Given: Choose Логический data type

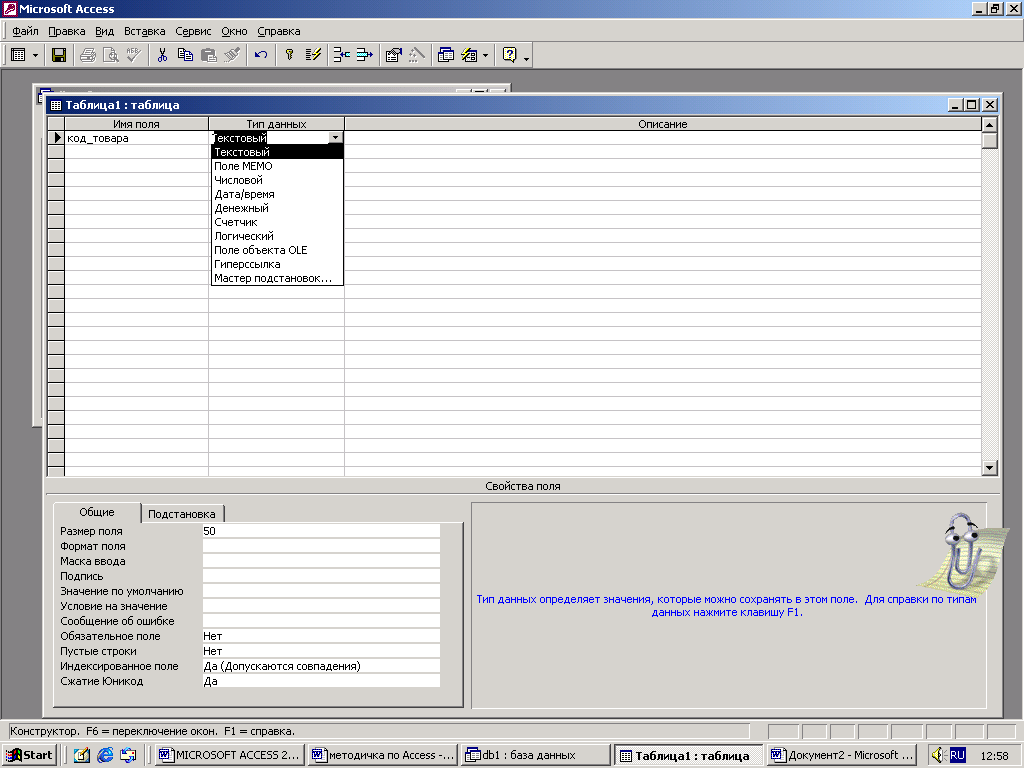Looking at the screenshot, I should 278,236.
